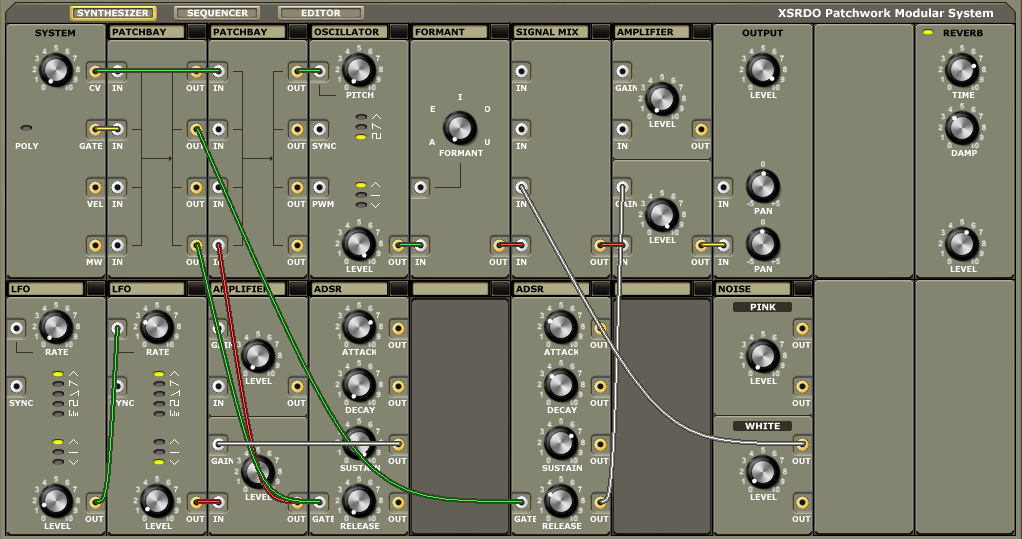
Task: Click the Formant module OUT jack
Action: pos(499,246)
